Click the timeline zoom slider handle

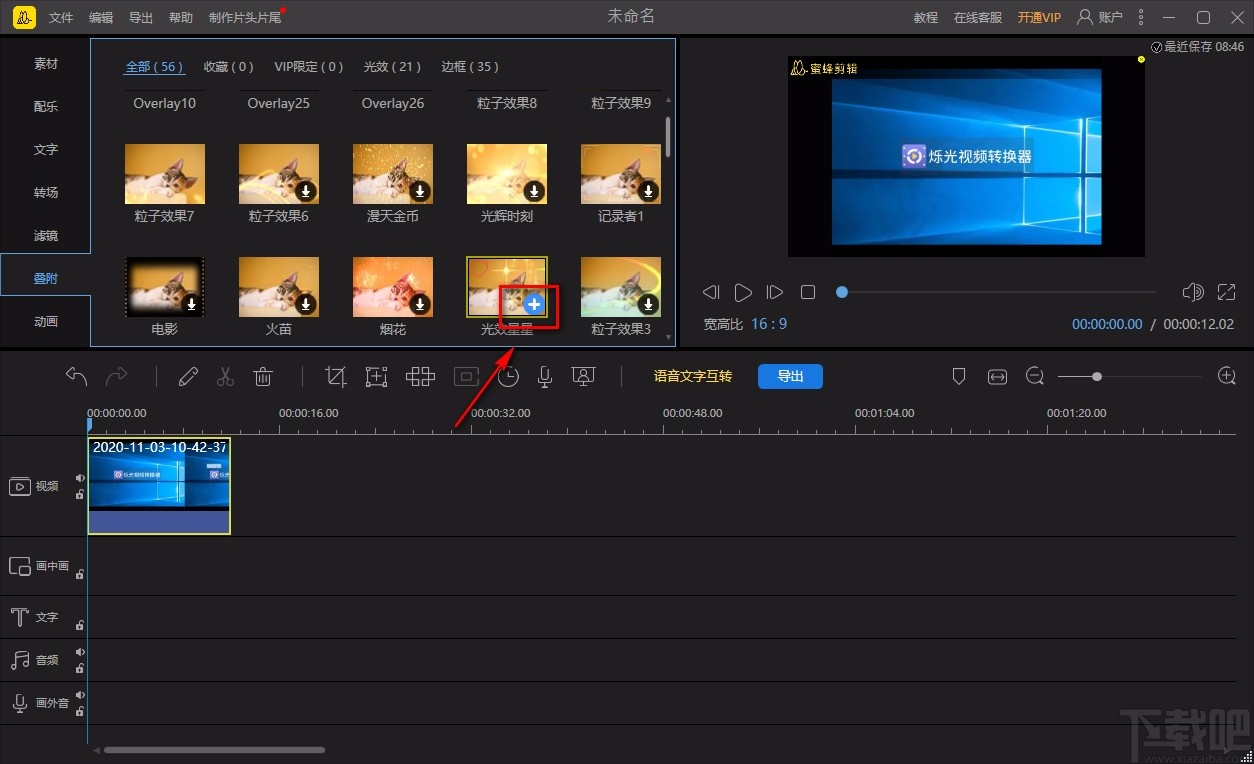coord(1097,376)
